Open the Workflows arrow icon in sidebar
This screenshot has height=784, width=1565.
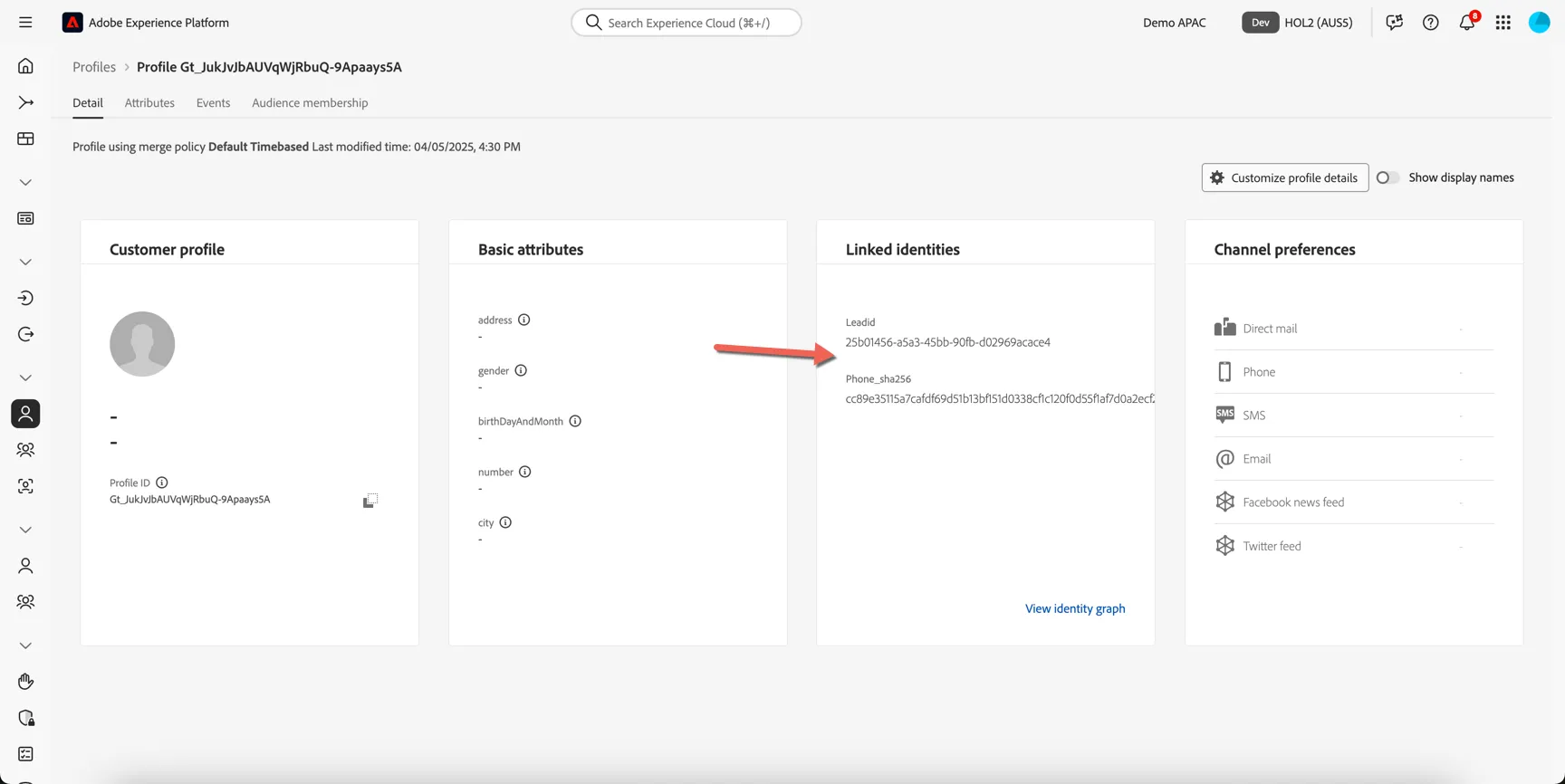tap(25, 102)
